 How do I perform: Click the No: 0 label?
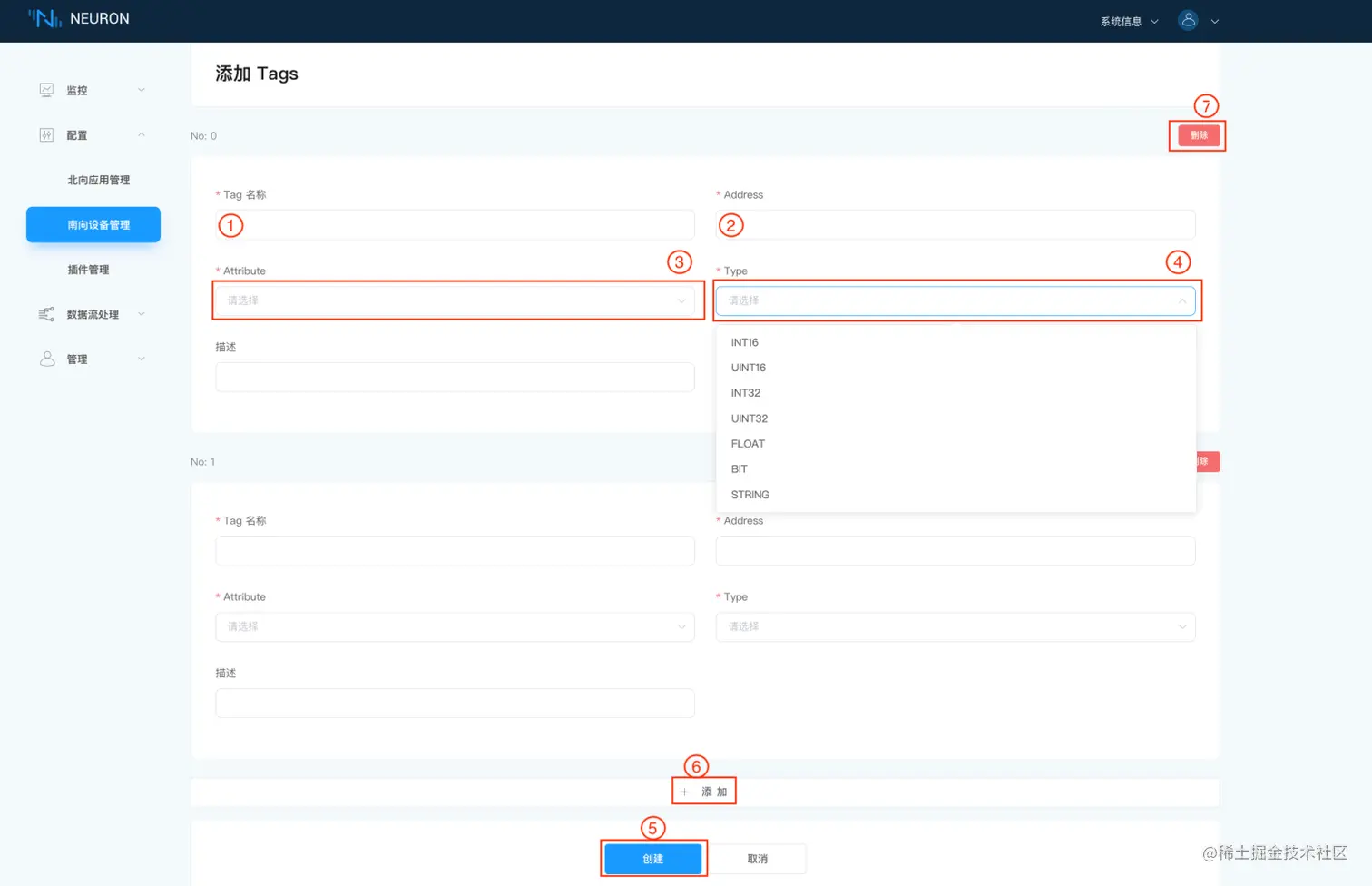click(203, 136)
